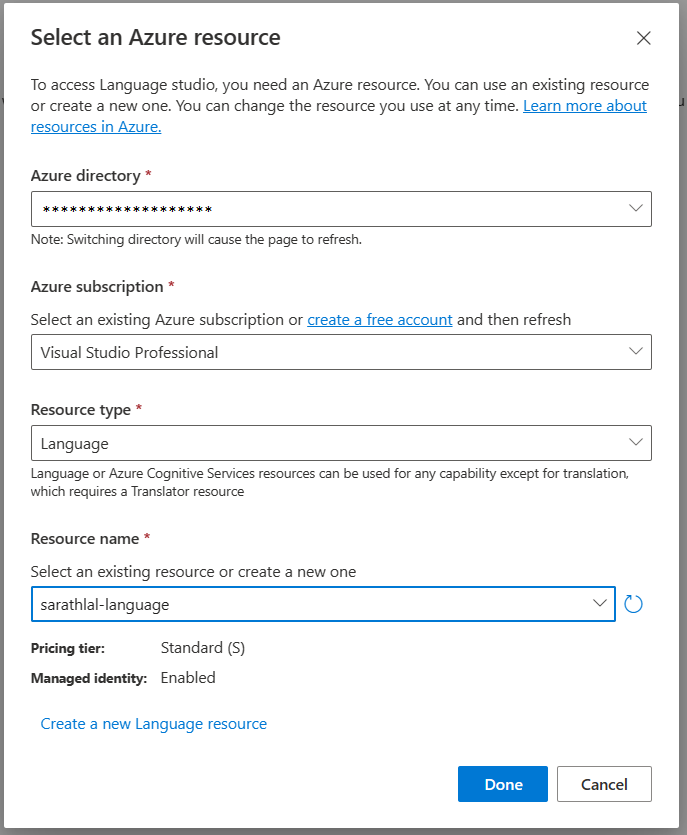
Task: Refresh the Resource name list
Action: click(633, 603)
